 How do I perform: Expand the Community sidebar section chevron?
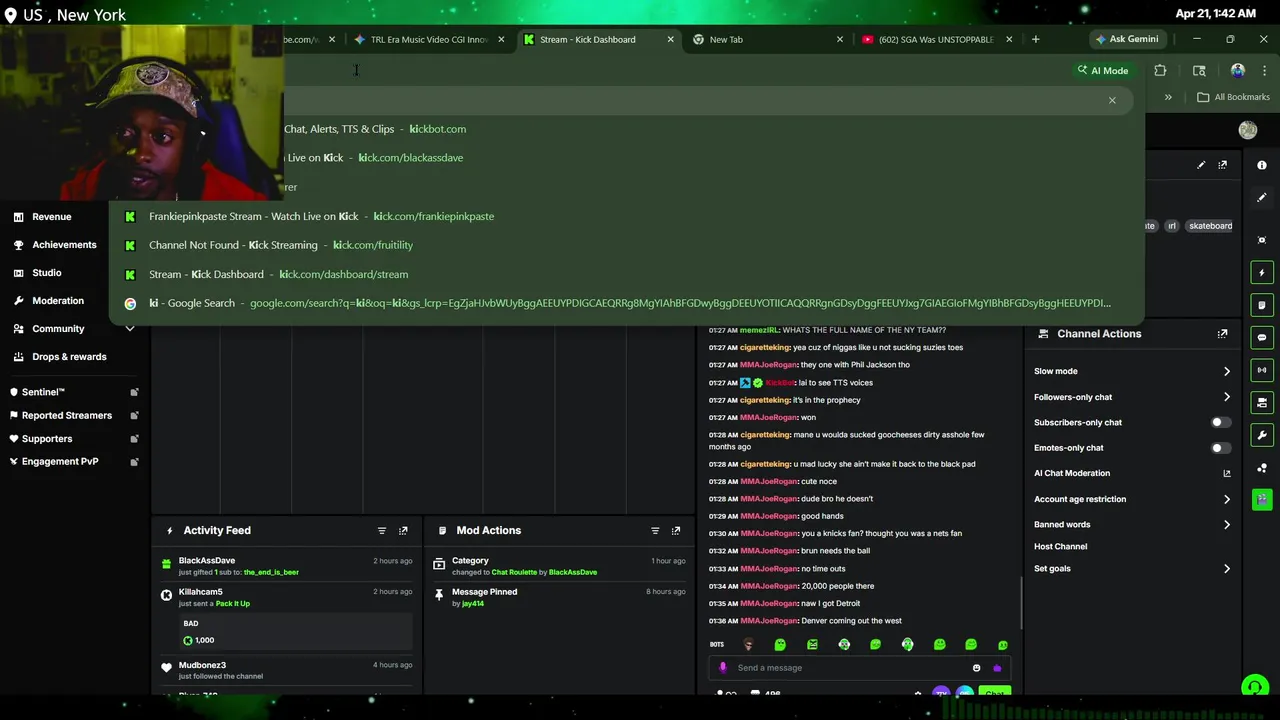click(129, 328)
